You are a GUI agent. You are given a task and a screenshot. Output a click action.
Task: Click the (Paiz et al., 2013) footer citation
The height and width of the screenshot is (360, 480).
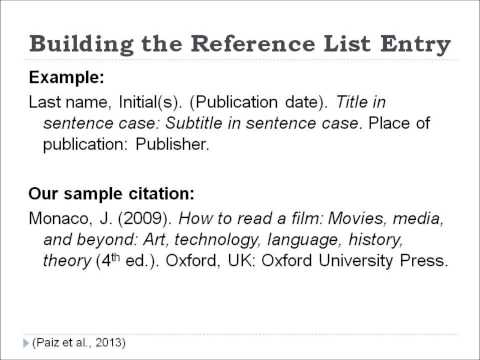click(79, 343)
